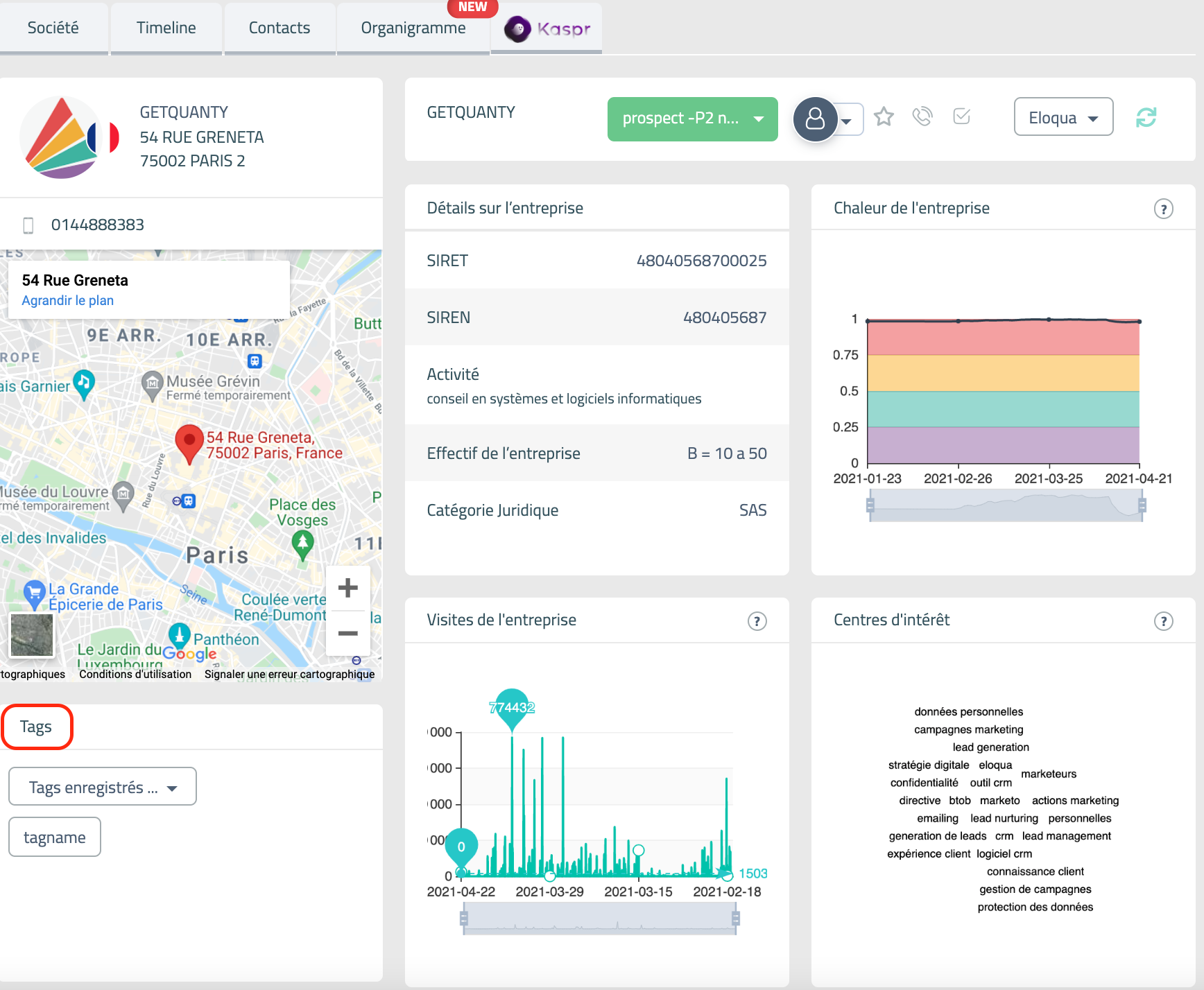Click right handle of visits range slider

tap(736, 919)
